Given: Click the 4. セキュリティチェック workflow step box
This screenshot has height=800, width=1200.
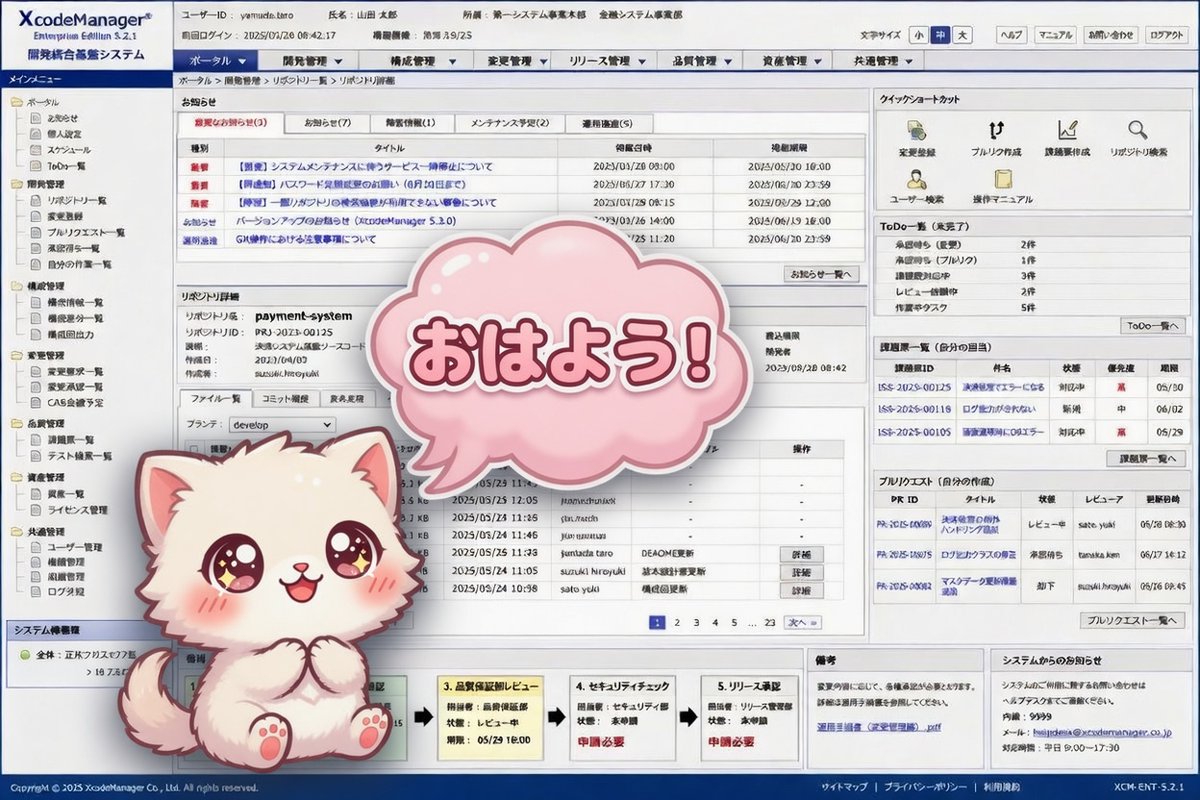Looking at the screenshot, I should pyautogui.click(x=623, y=720).
